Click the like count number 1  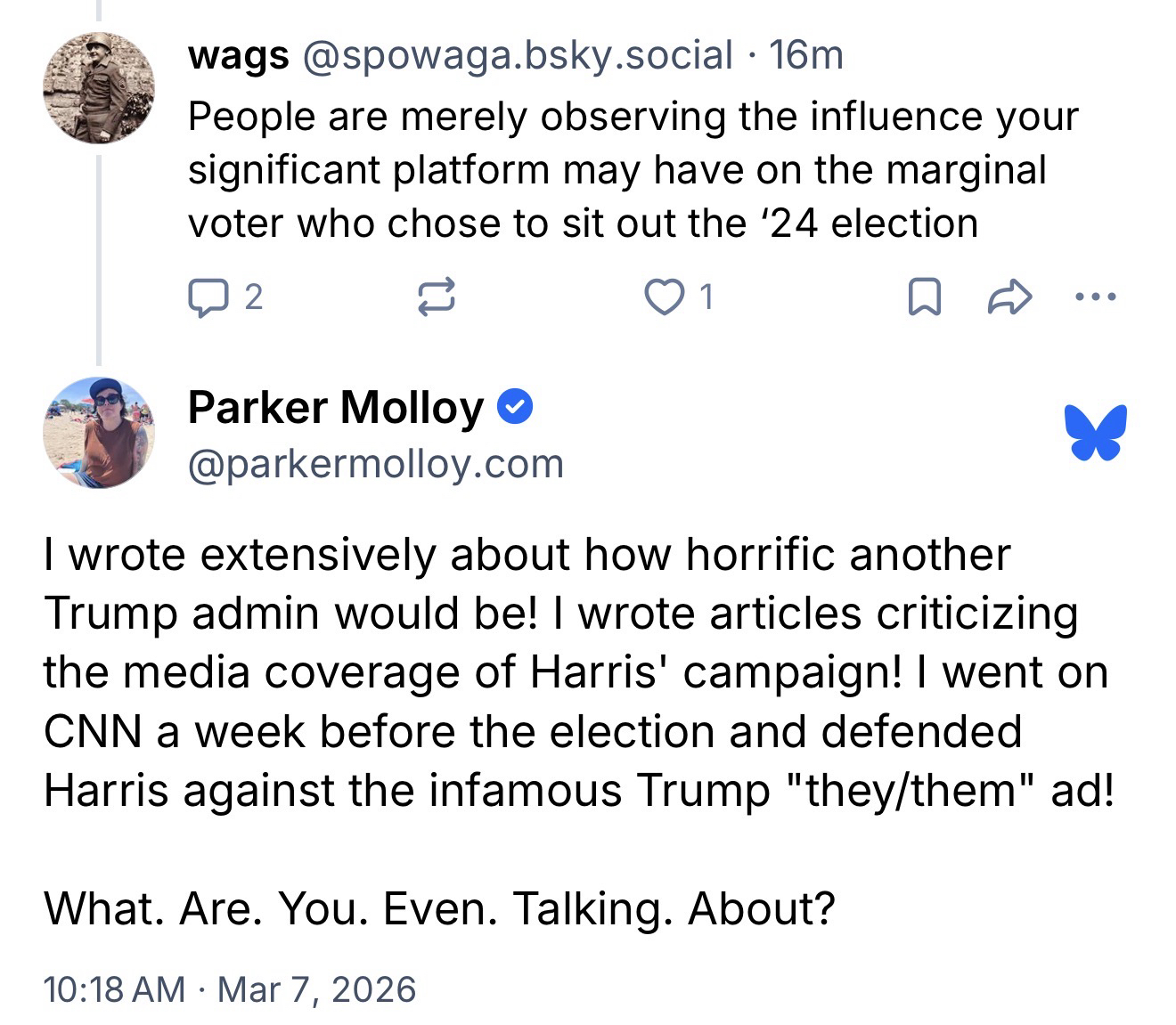coord(706,297)
